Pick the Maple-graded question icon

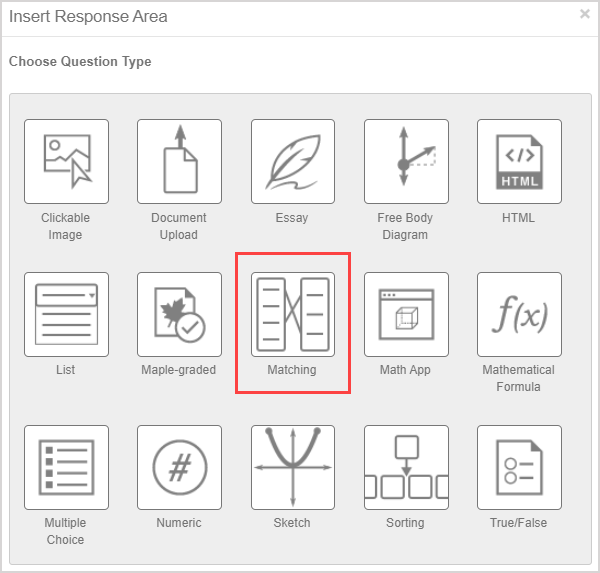(x=179, y=314)
